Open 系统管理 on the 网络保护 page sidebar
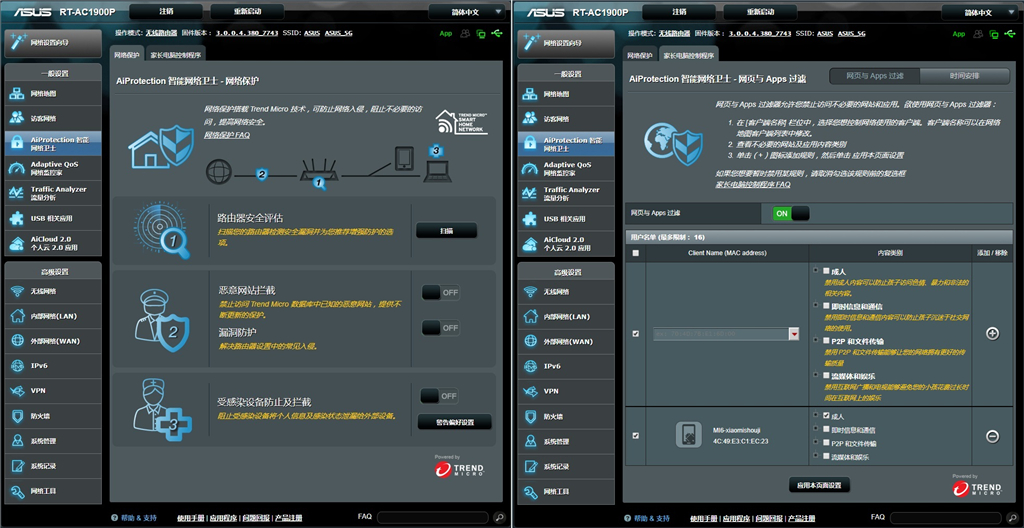The height and width of the screenshot is (528, 1024). tap(53, 441)
